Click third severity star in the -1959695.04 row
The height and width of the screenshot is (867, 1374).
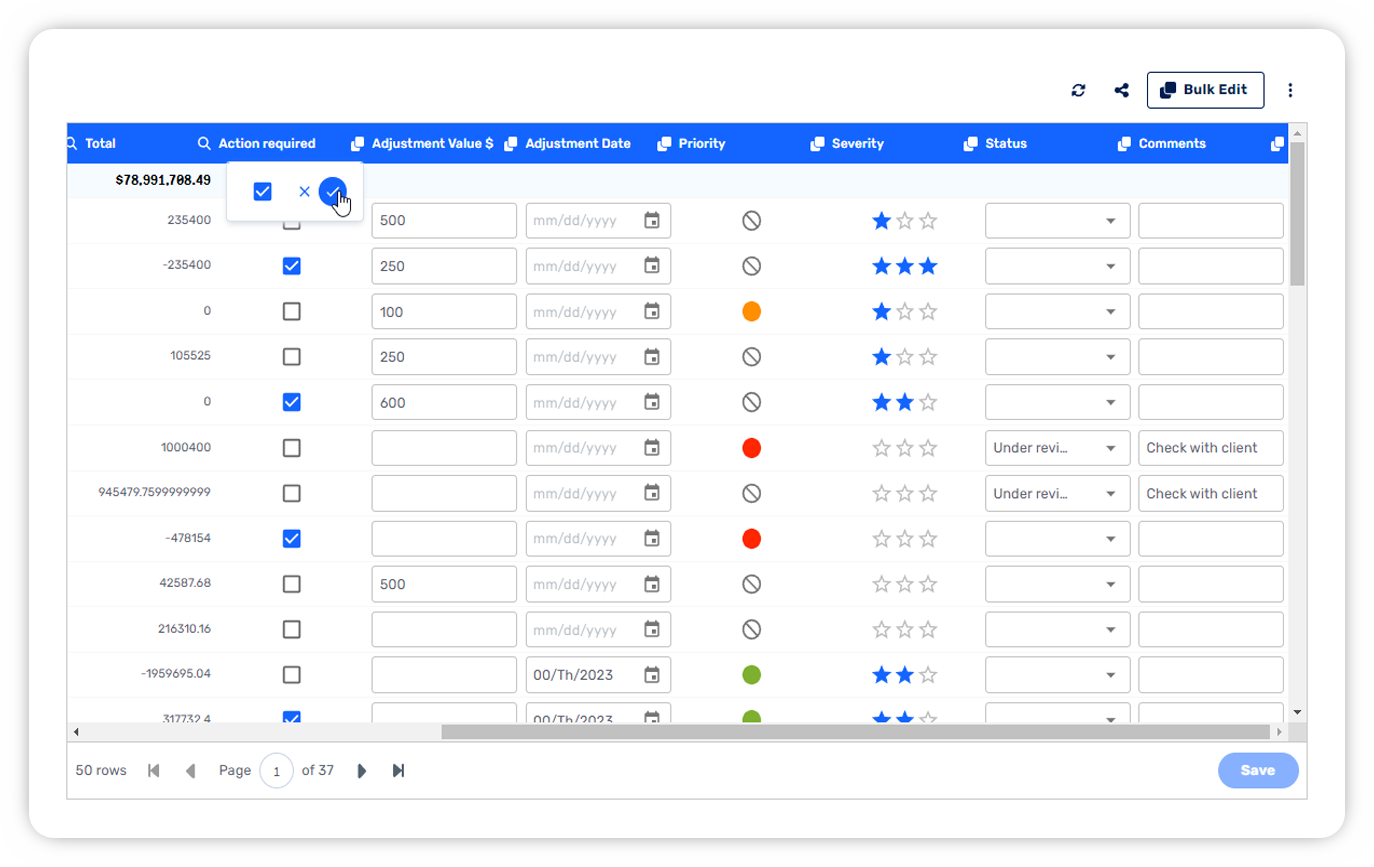click(x=929, y=675)
